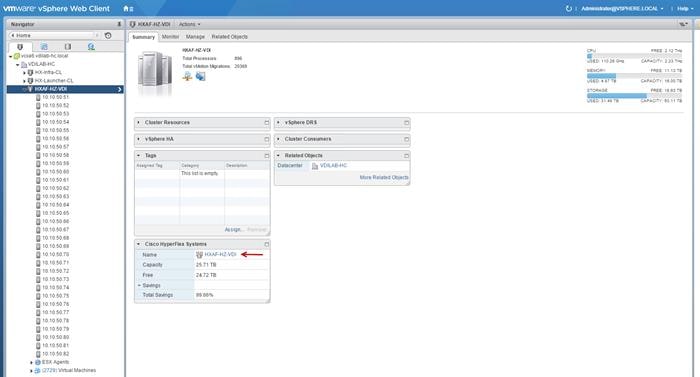Switch to the main Related Objects tab
Image resolution: width=700 pixels, height=377 pixels.
tap(229, 37)
